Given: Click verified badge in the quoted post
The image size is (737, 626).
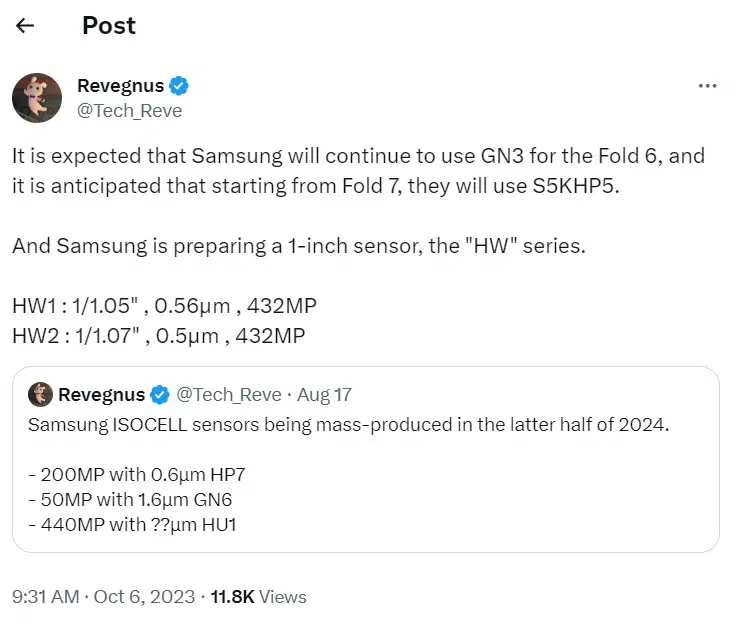Looking at the screenshot, I should coord(161,395).
